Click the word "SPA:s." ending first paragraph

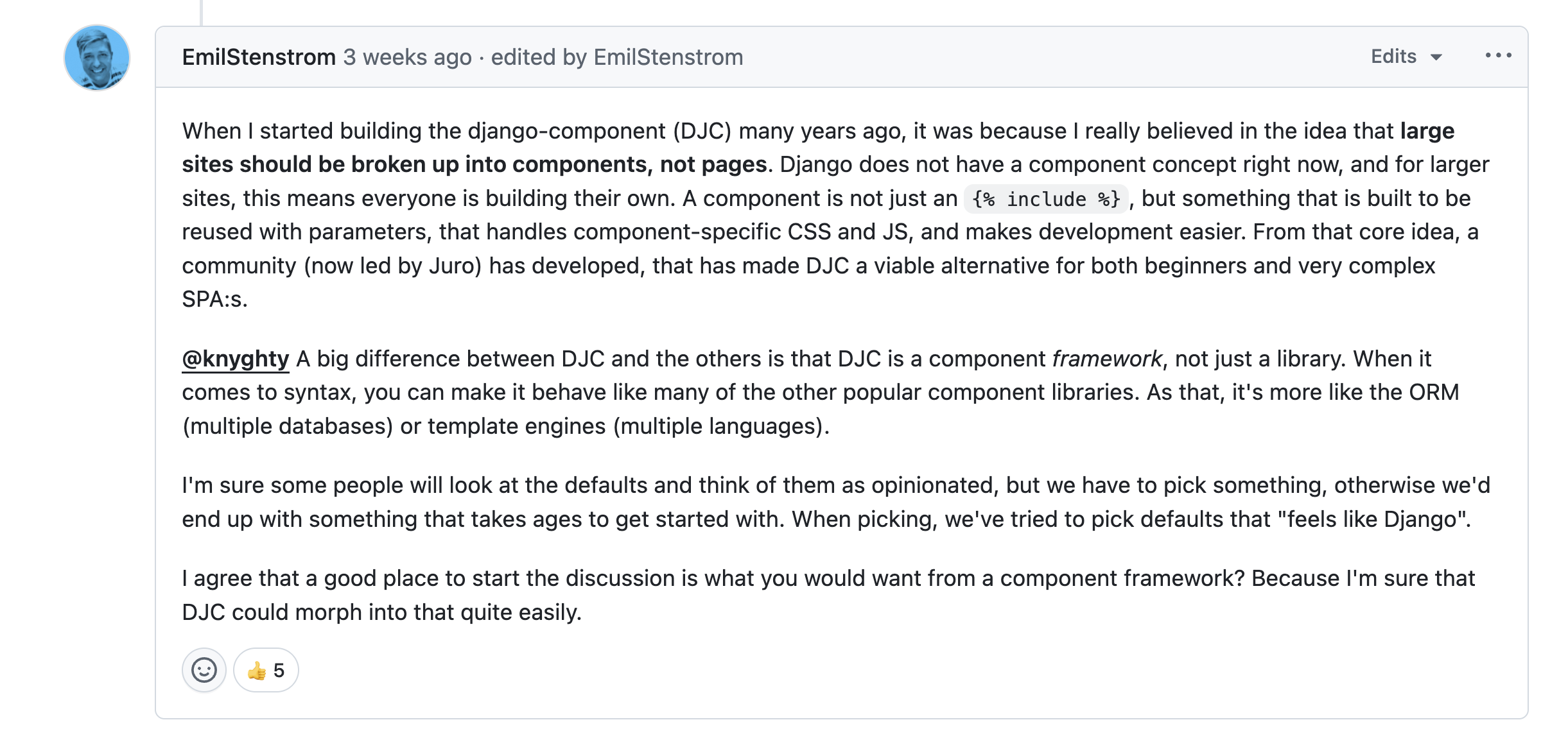214,299
